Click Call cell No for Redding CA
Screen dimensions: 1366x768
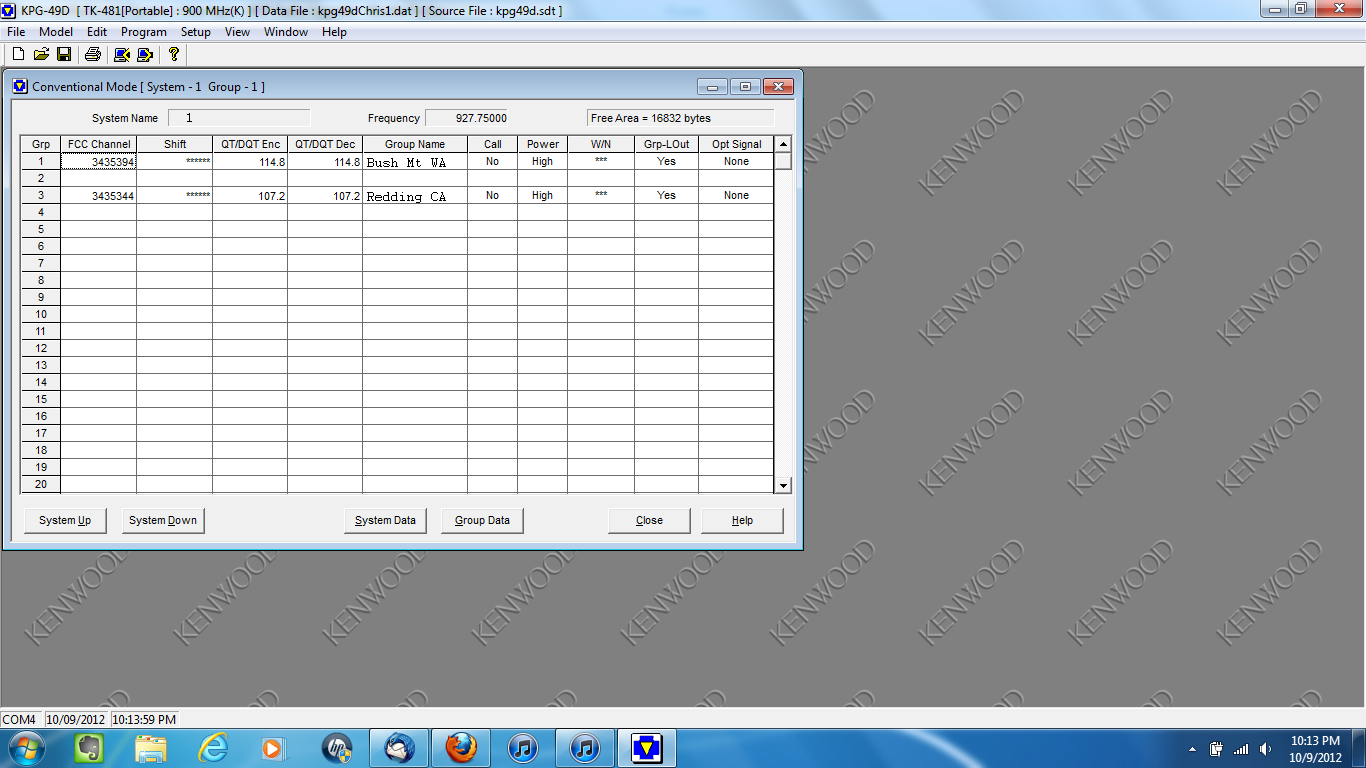(492, 196)
